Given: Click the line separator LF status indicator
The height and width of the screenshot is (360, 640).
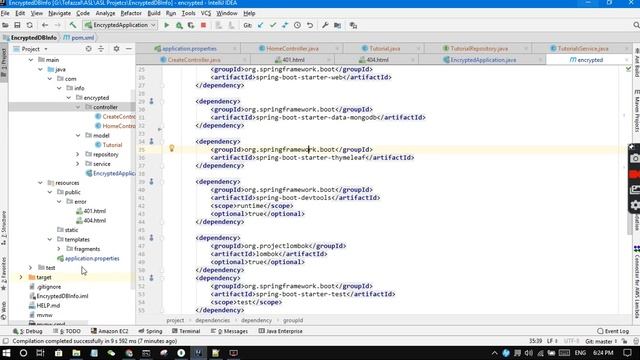Looking at the screenshot, I should 551,341.
